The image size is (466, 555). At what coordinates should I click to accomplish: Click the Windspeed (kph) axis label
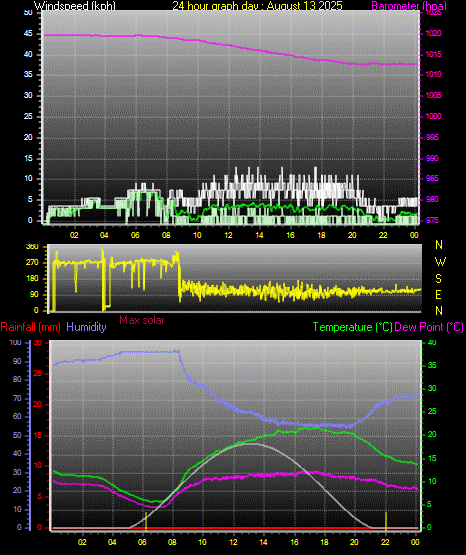click(75, 5)
